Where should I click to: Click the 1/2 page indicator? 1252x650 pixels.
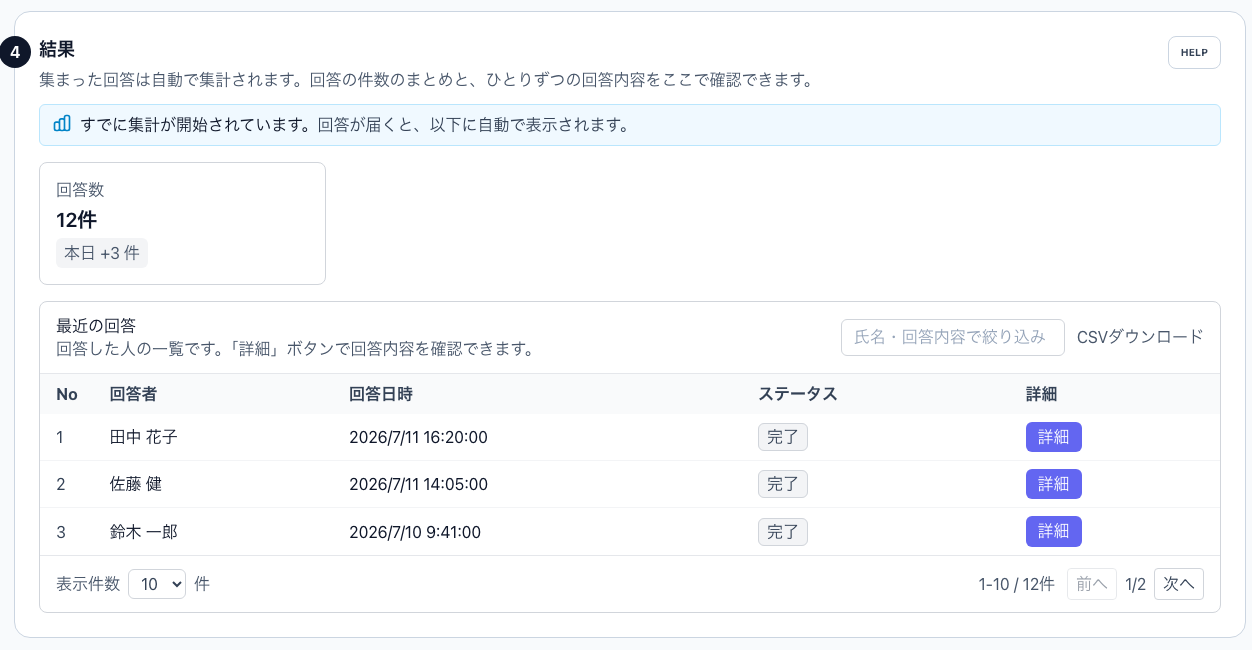point(1135,584)
